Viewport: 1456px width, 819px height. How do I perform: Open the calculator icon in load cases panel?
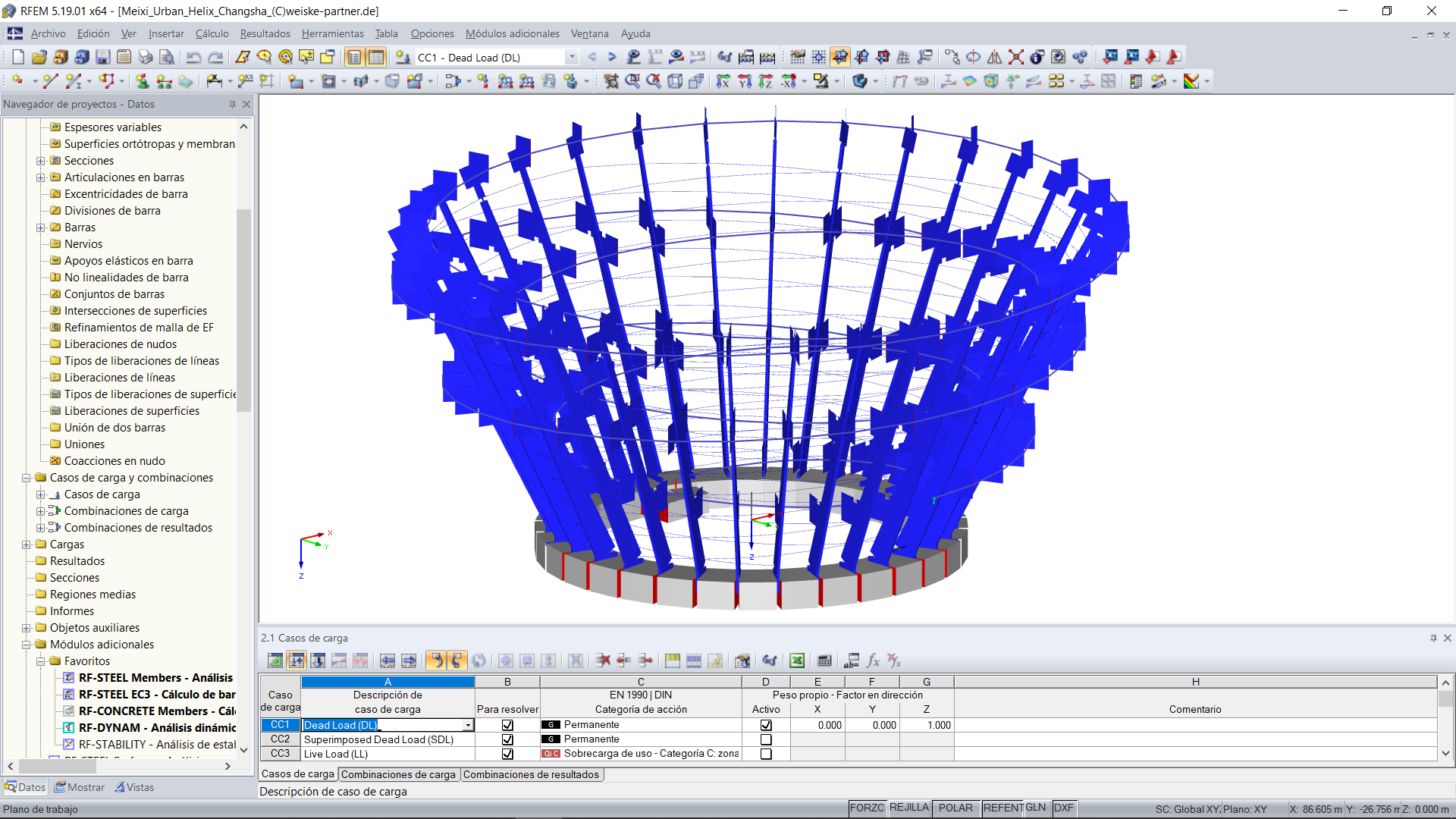click(824, 661)
